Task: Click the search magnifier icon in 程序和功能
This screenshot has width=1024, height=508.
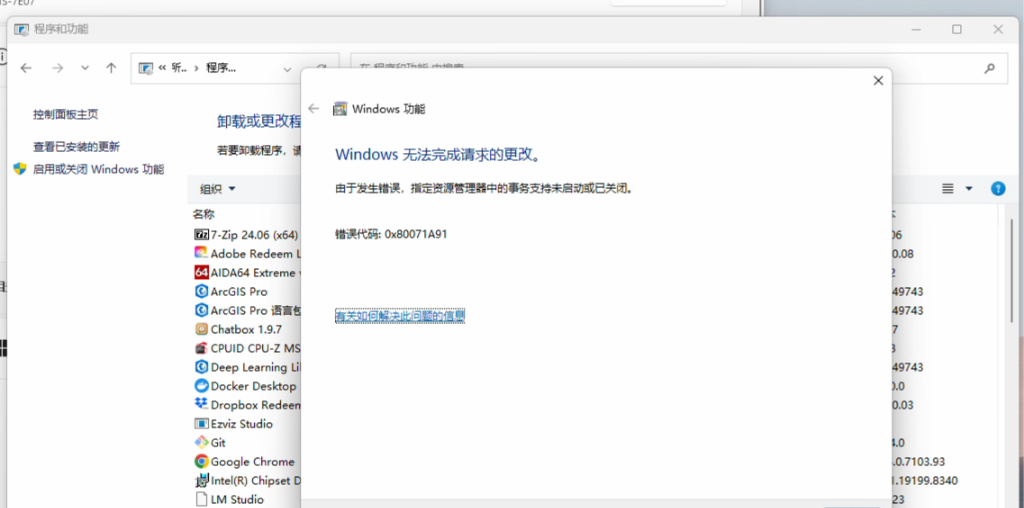Action: pos(990,68)
